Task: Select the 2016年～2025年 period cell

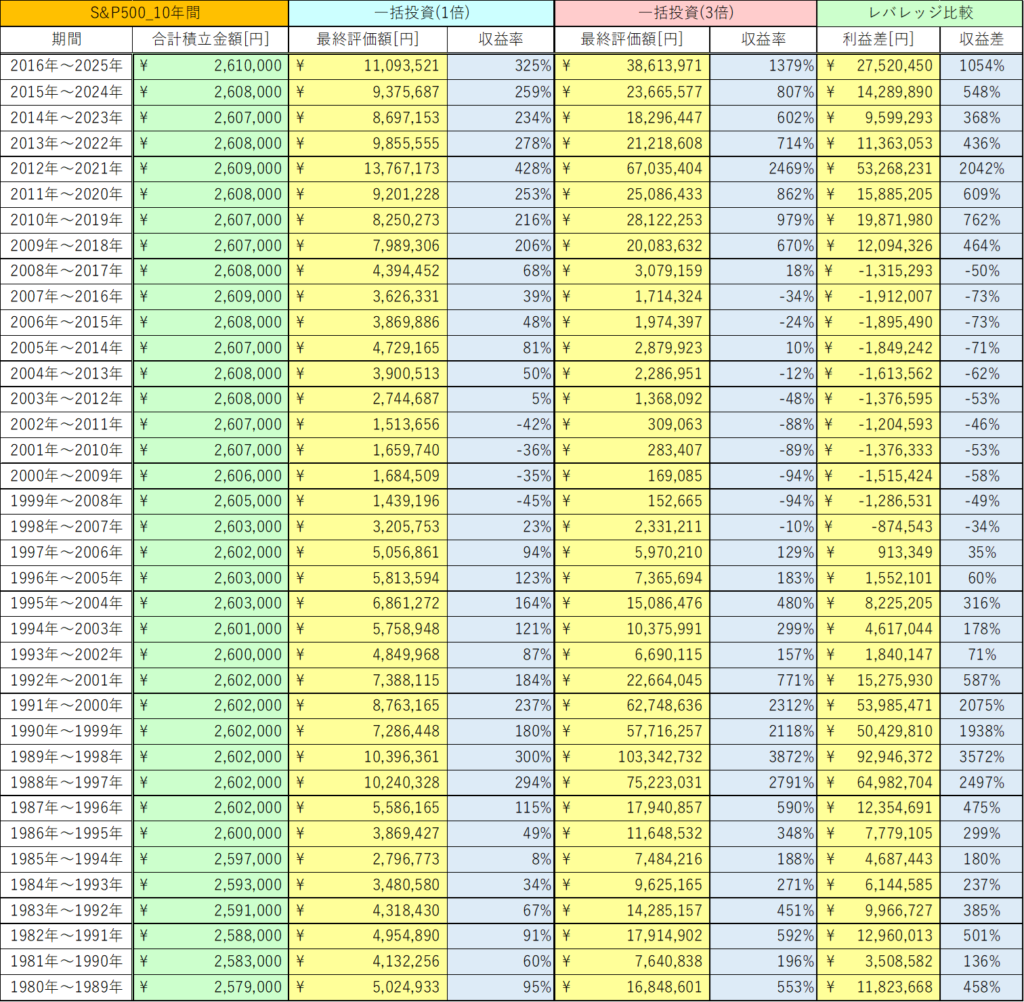Action: click(x=66, y=66)
